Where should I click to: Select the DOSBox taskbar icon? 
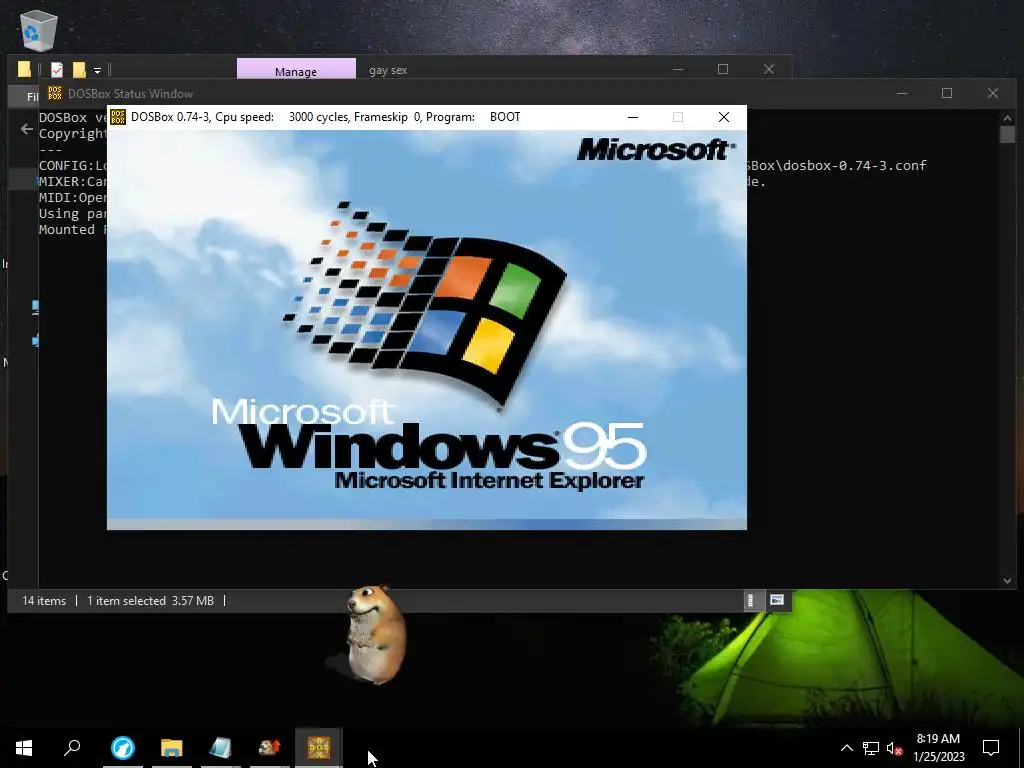coord(319,747)
